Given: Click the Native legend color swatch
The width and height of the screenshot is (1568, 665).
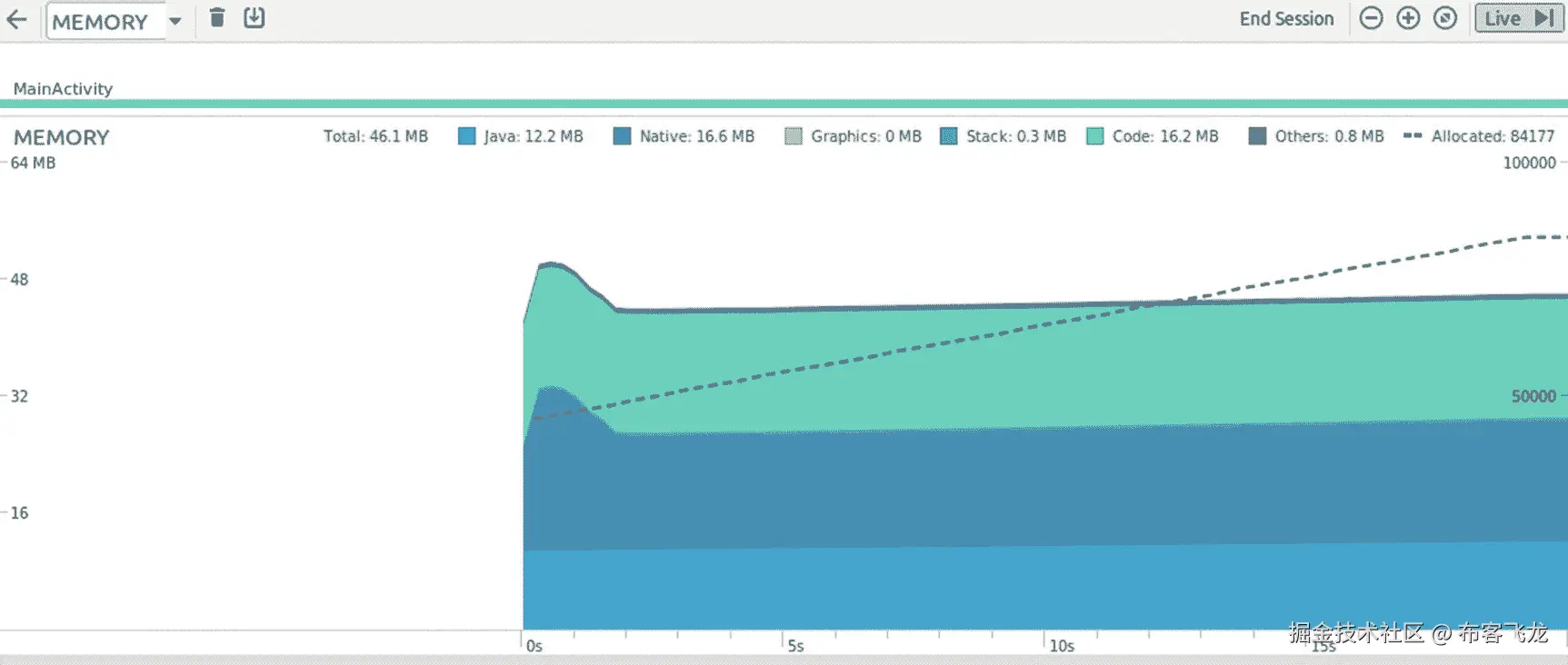Looking at the screenshot, I should pyautogui.click(x=622, y=136).
